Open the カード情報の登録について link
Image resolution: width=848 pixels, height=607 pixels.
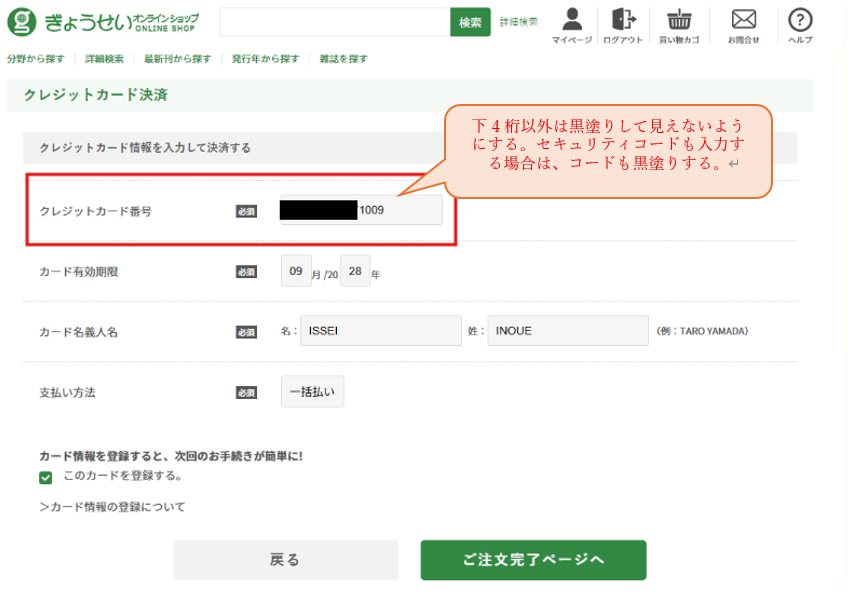click(x=112, y=507)
